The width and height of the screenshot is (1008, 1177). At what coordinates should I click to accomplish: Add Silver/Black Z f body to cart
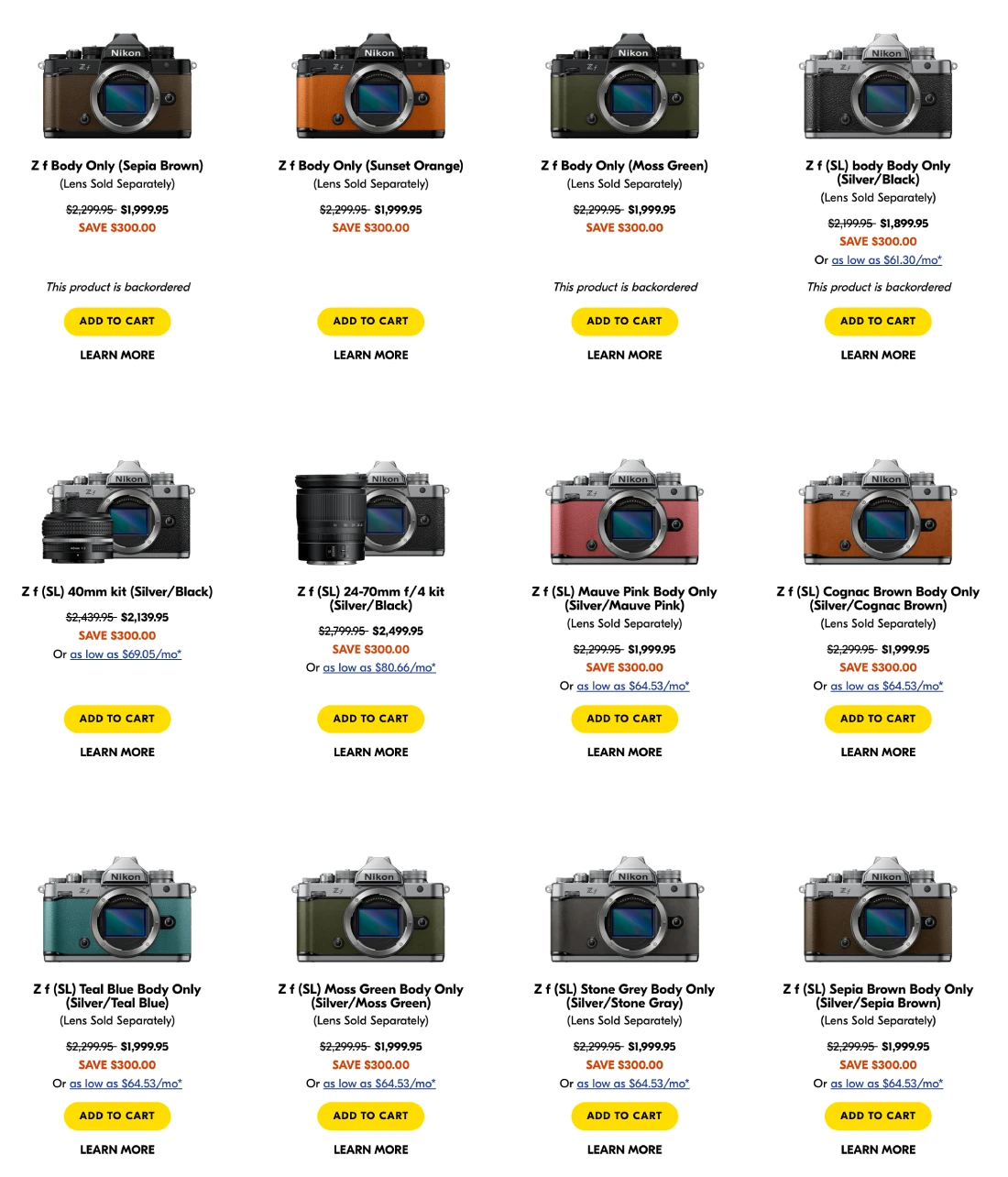point(878,321)
